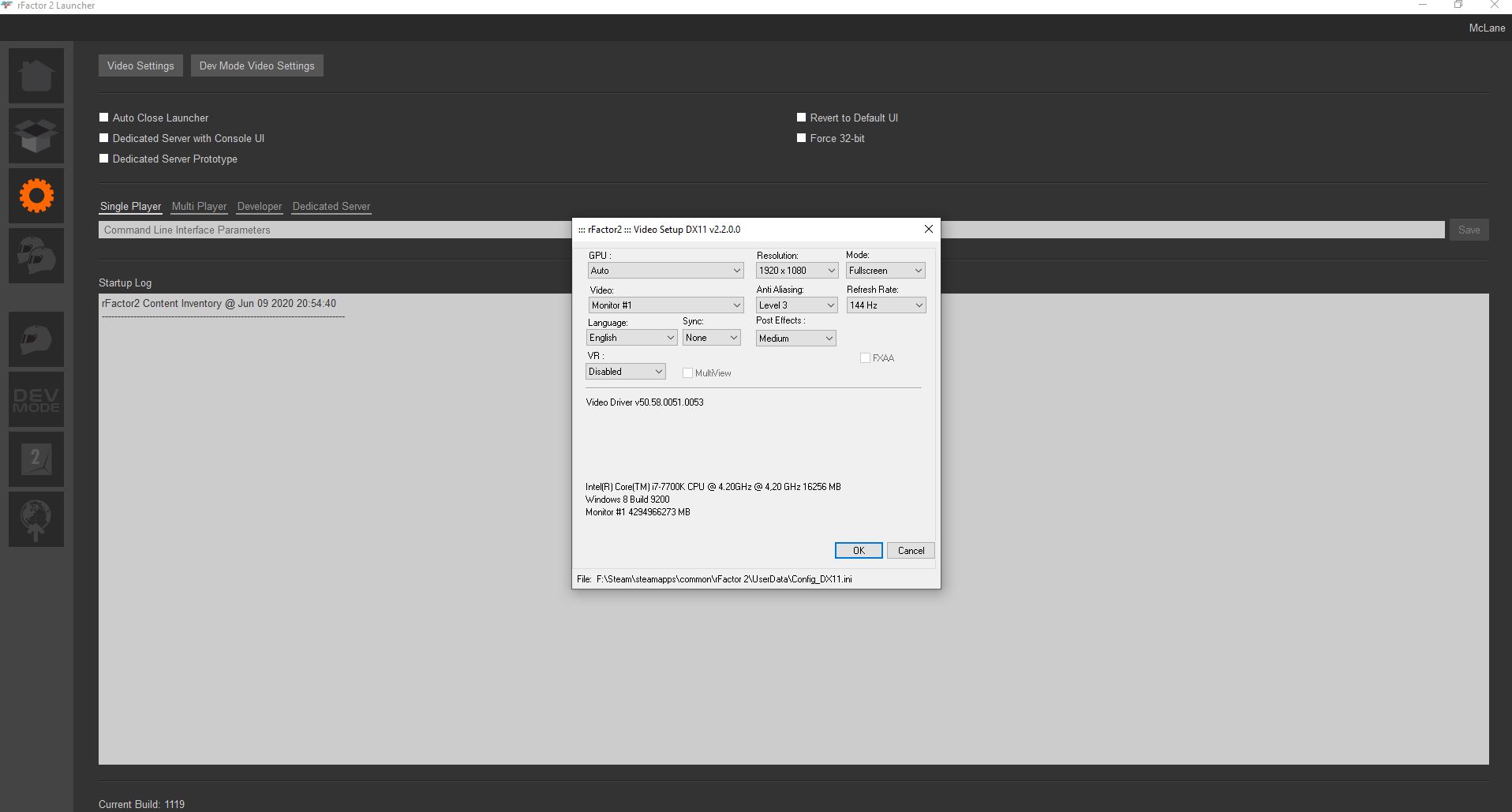Save the command line parameters
Viewport: 1512px width, 812px height.
pyautogui.click(x=1469, y=230)
